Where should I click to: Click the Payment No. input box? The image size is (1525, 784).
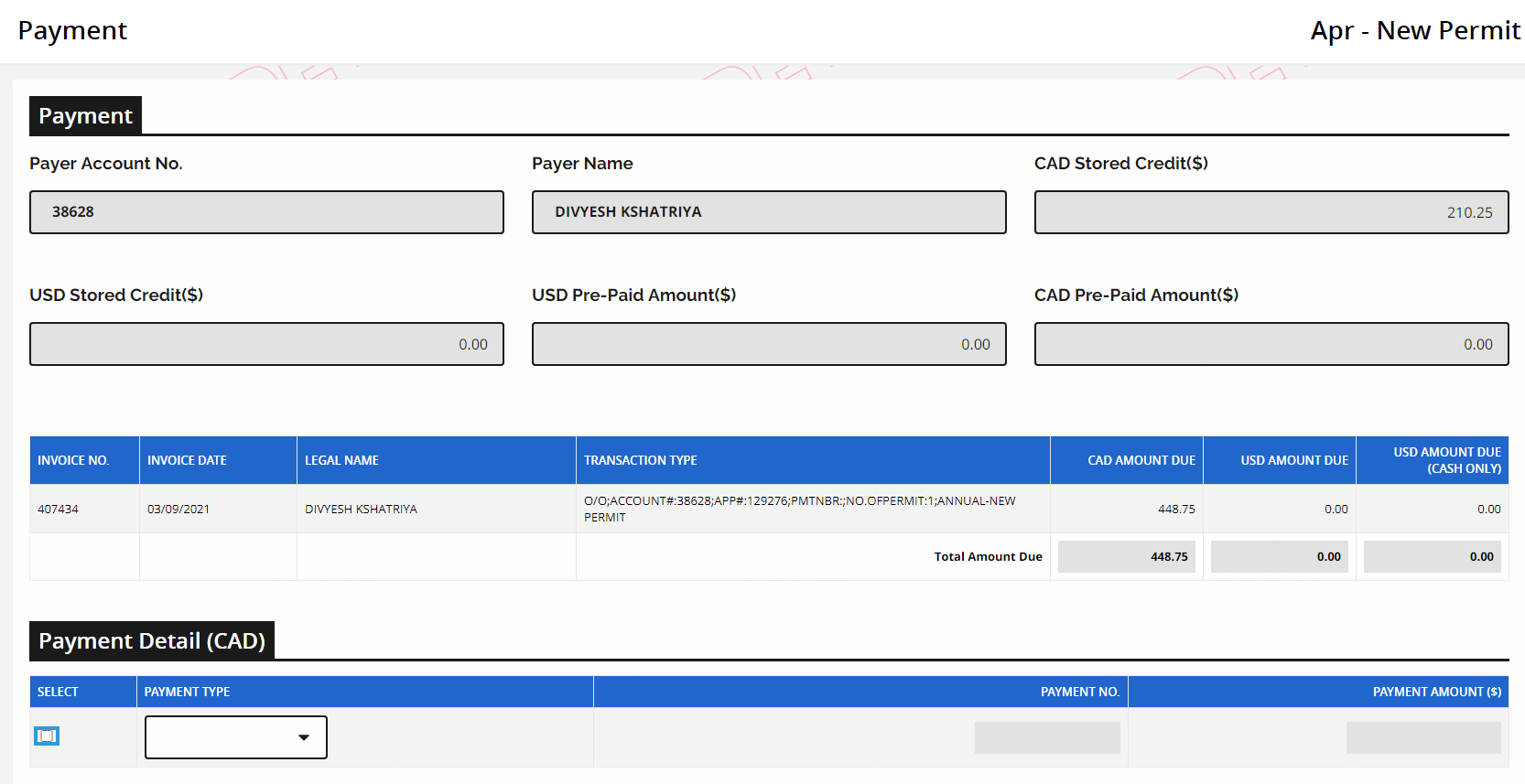1047,737
